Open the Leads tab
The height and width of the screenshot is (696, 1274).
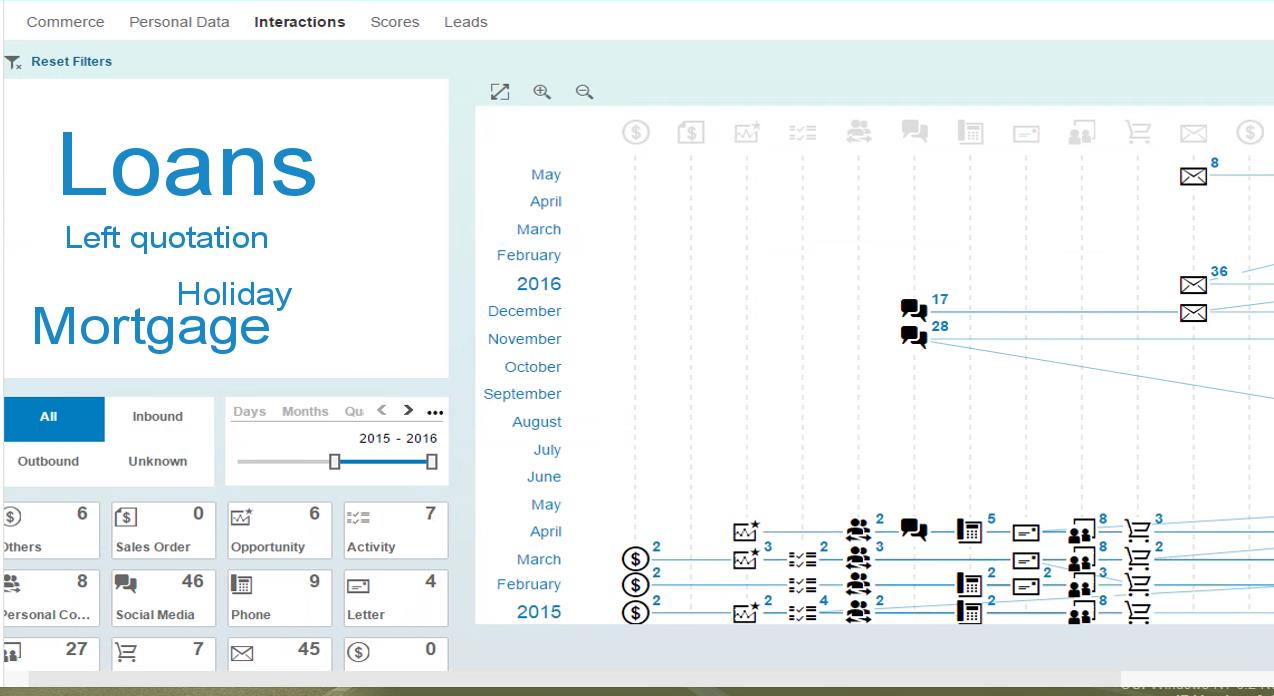click(466, 22)
